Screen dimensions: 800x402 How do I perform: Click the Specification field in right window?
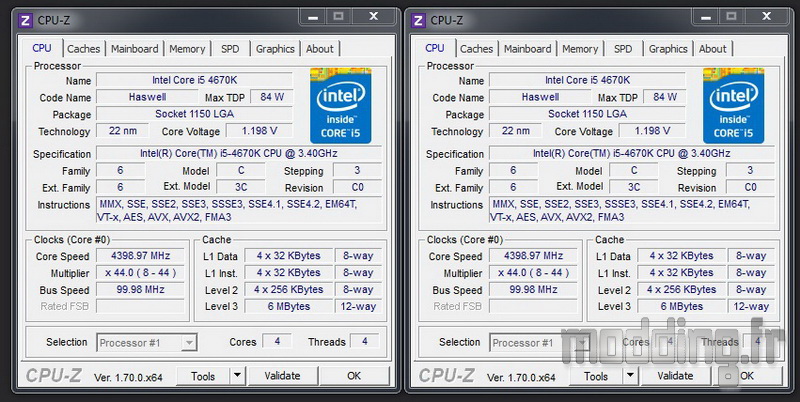tap(632, 153)
